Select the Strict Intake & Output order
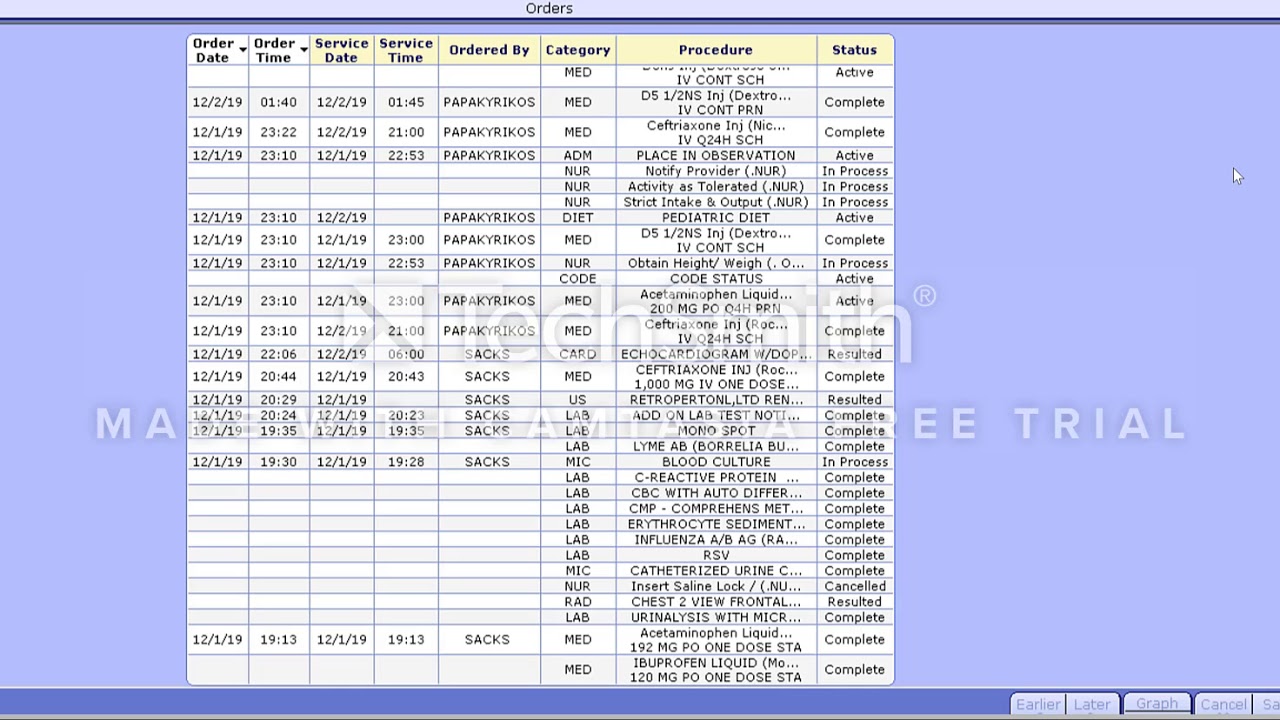 (716, 202)
